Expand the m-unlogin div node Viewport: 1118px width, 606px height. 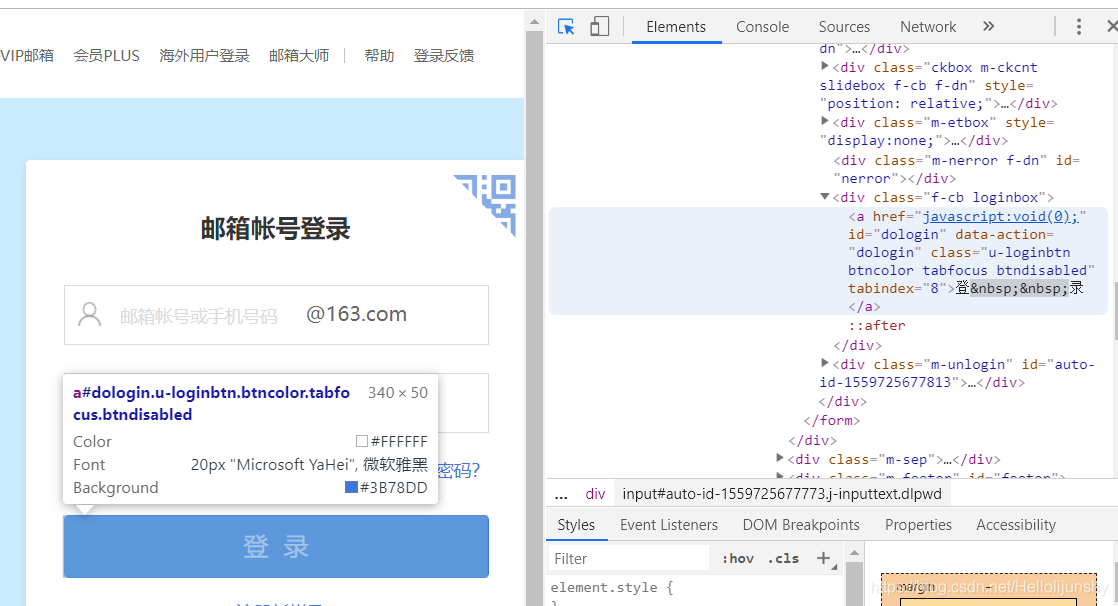pos(825,363)
